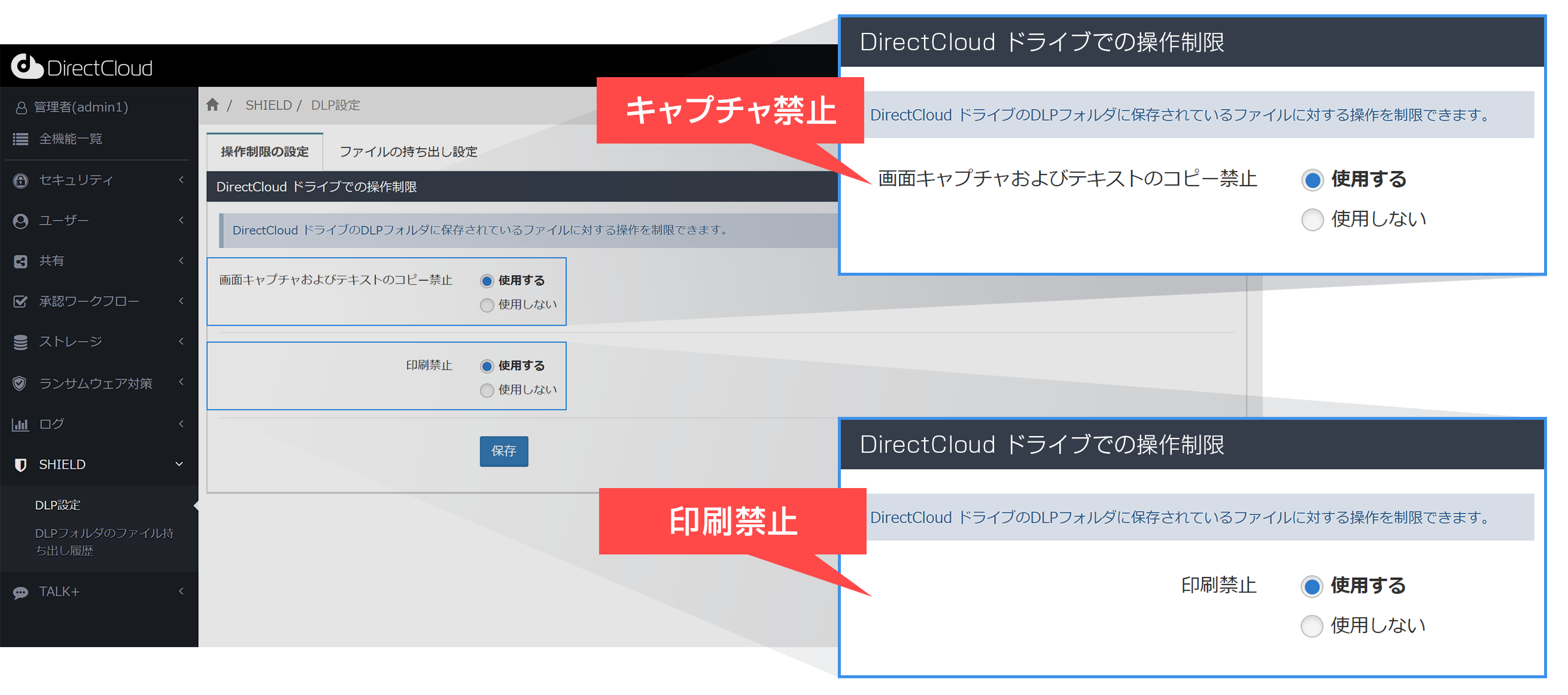Viewport: 1568px width, 695px height.
Task: Click the 承認ワークフロー checkmark icon
Action: 21,302
